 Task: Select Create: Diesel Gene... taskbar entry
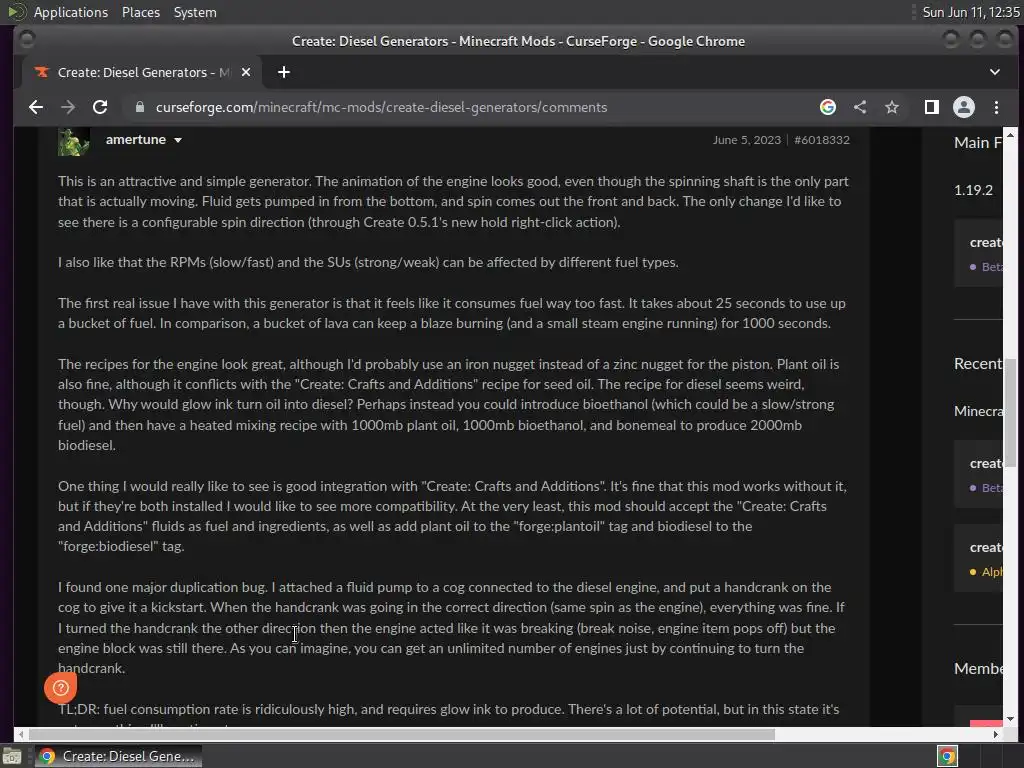(118, 756)
